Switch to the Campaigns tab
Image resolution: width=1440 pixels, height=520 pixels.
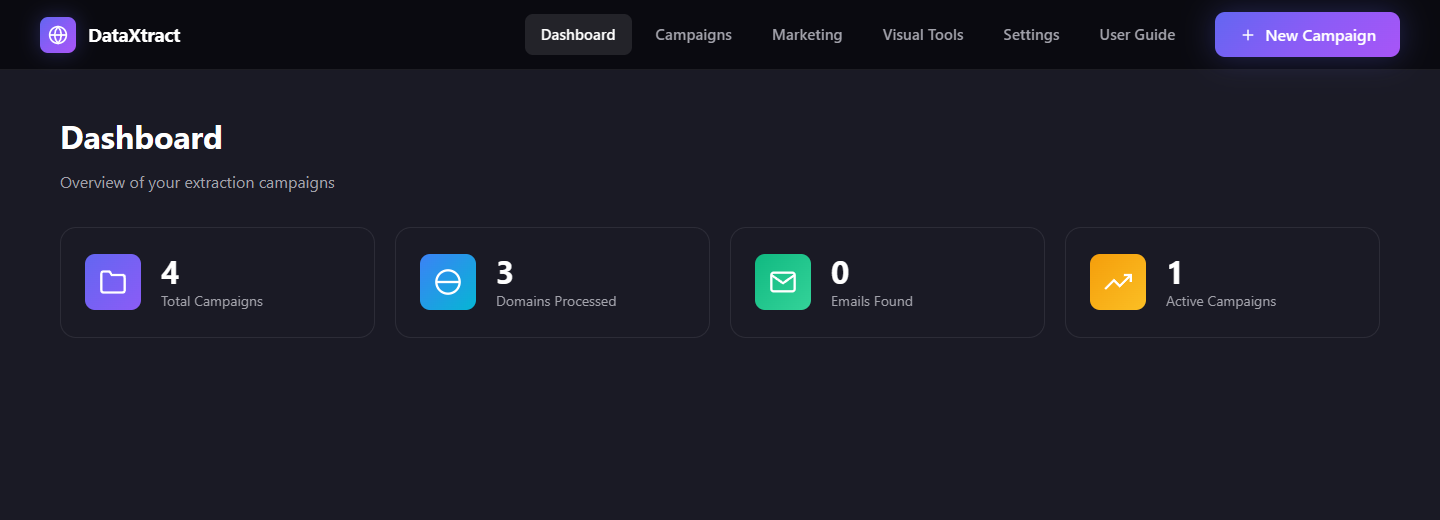click(693, 35)
